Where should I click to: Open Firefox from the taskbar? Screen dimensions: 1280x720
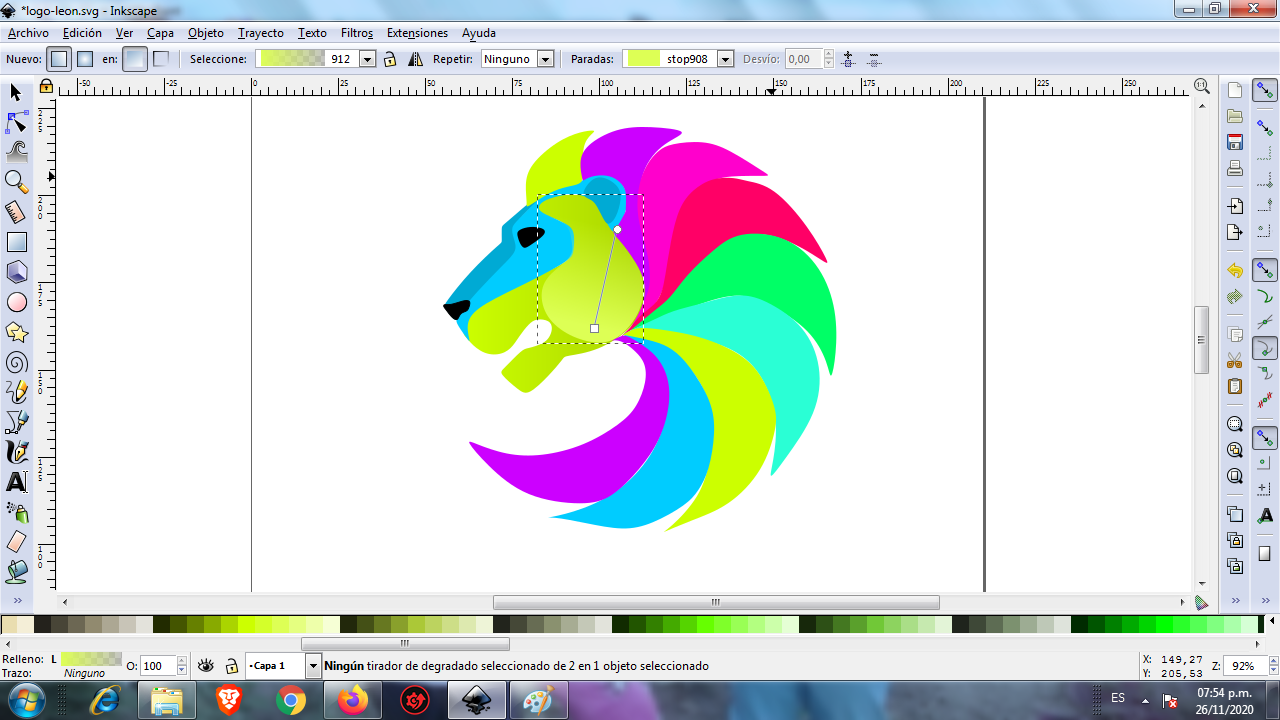(353, 700)
